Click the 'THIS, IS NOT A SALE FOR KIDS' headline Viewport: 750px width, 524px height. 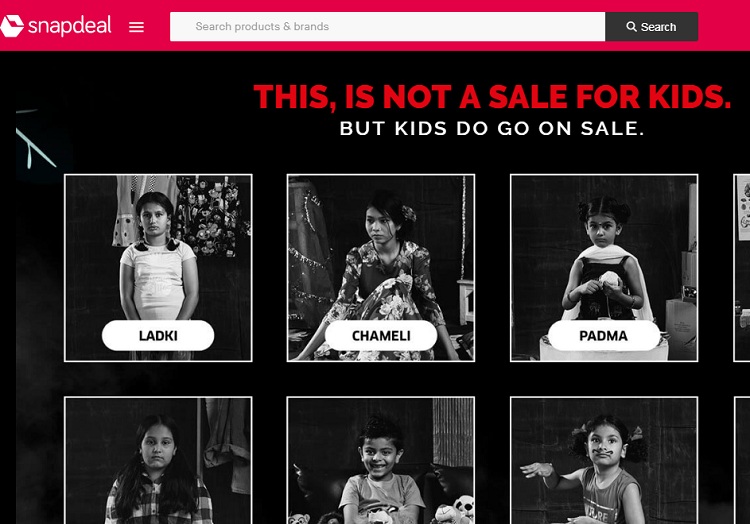click(492, 97)
